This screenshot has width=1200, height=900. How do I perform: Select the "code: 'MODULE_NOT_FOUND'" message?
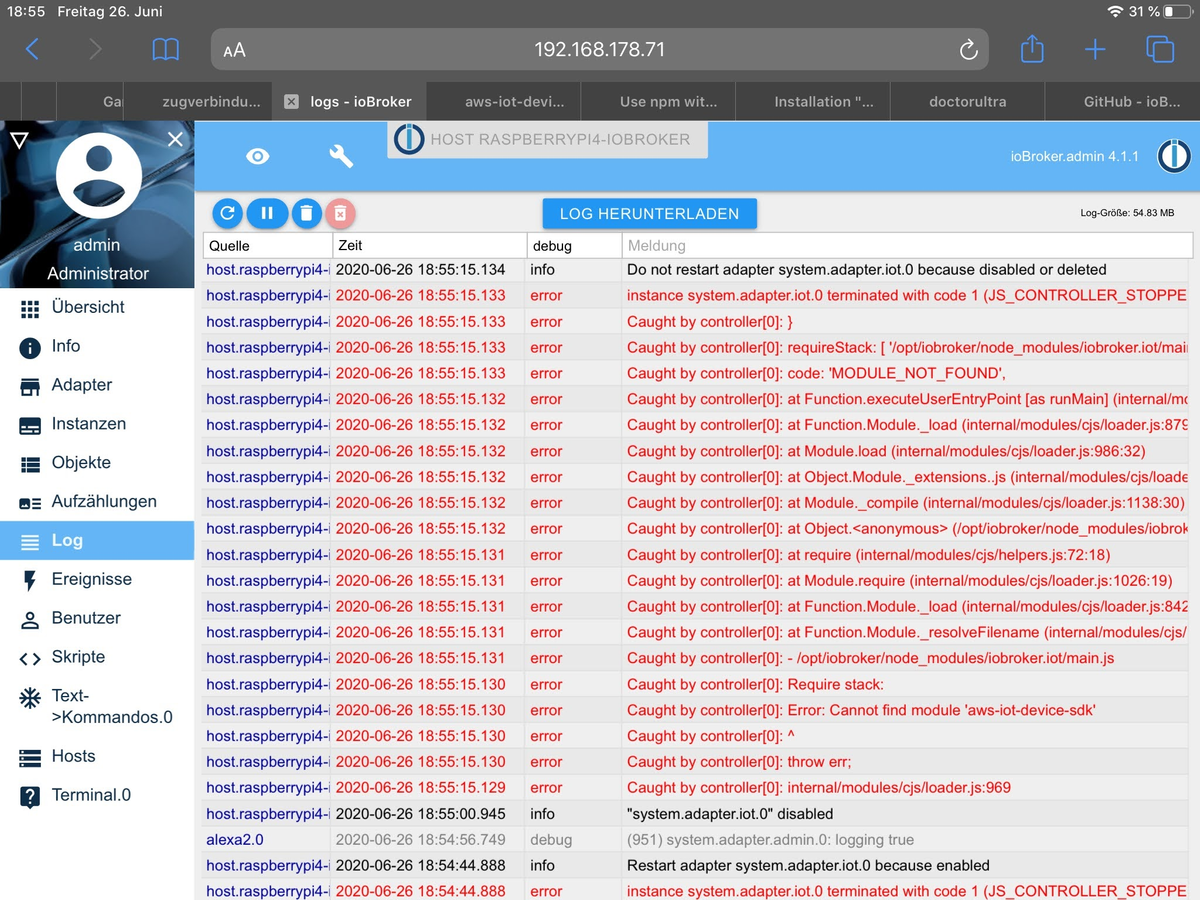tap(815, 373)
